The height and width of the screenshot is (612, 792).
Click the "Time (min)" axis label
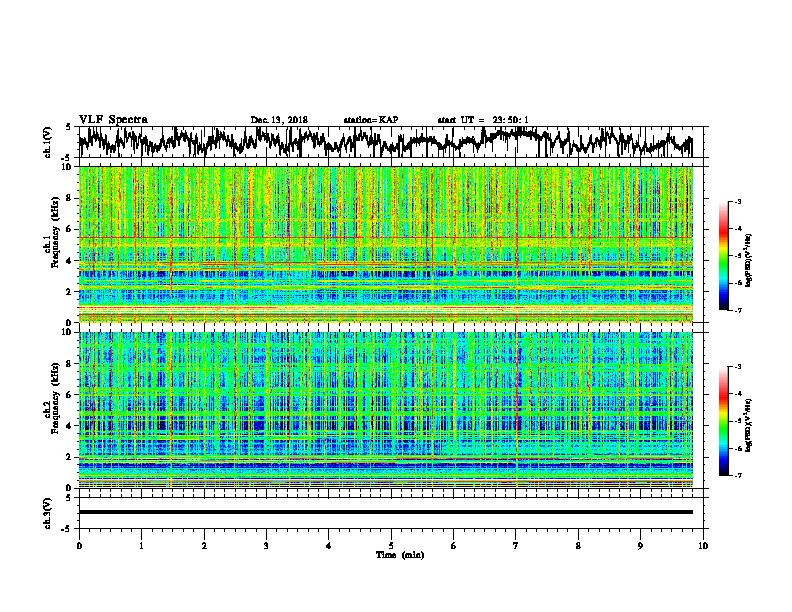coord(400,555)
